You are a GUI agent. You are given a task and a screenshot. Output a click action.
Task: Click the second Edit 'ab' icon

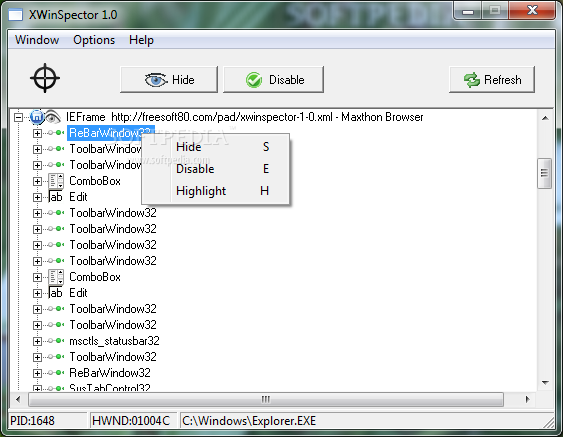[55, 293]
